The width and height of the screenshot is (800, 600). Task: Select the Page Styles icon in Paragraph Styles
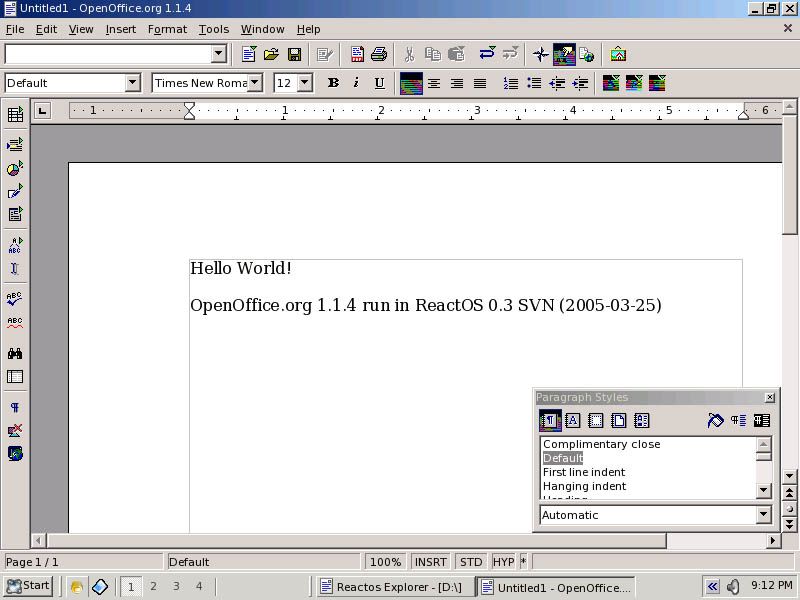[620, 421]
